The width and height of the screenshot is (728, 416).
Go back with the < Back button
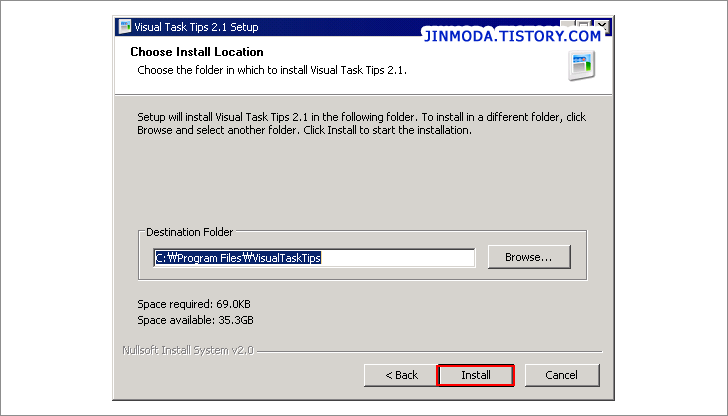click(x=401, y=375)
